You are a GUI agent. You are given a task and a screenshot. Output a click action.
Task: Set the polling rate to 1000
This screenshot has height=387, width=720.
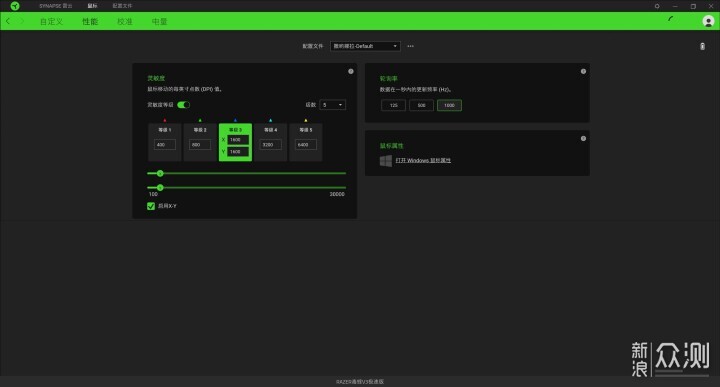(450, 105)
